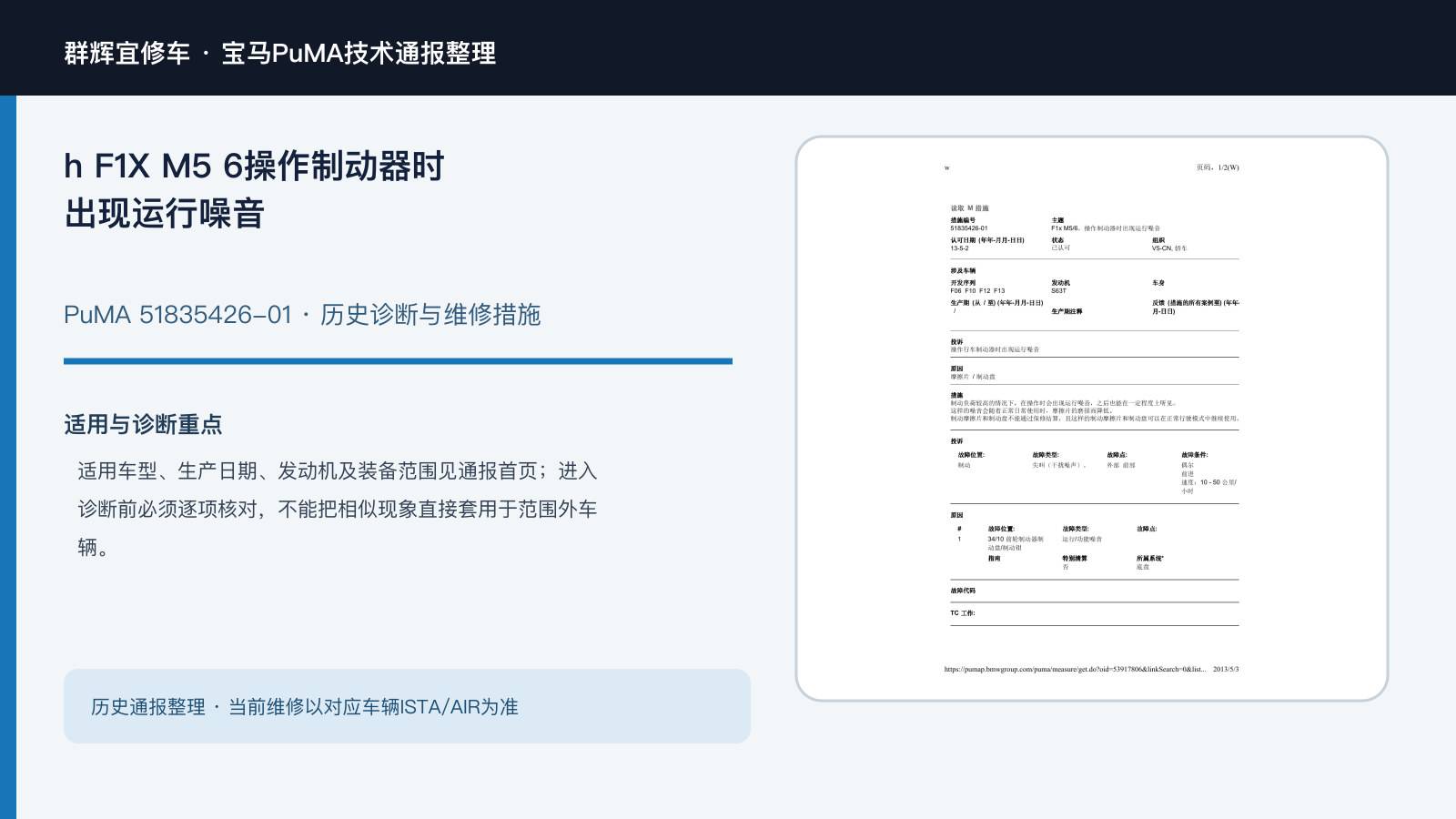Click the organization value V5-CN in the document

1169,248
